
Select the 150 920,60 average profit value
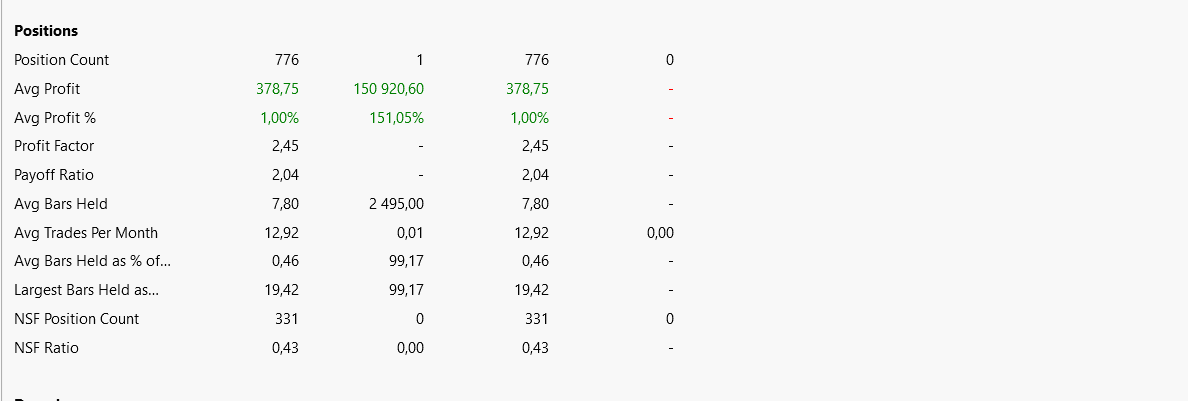click(x=389, y=89)
